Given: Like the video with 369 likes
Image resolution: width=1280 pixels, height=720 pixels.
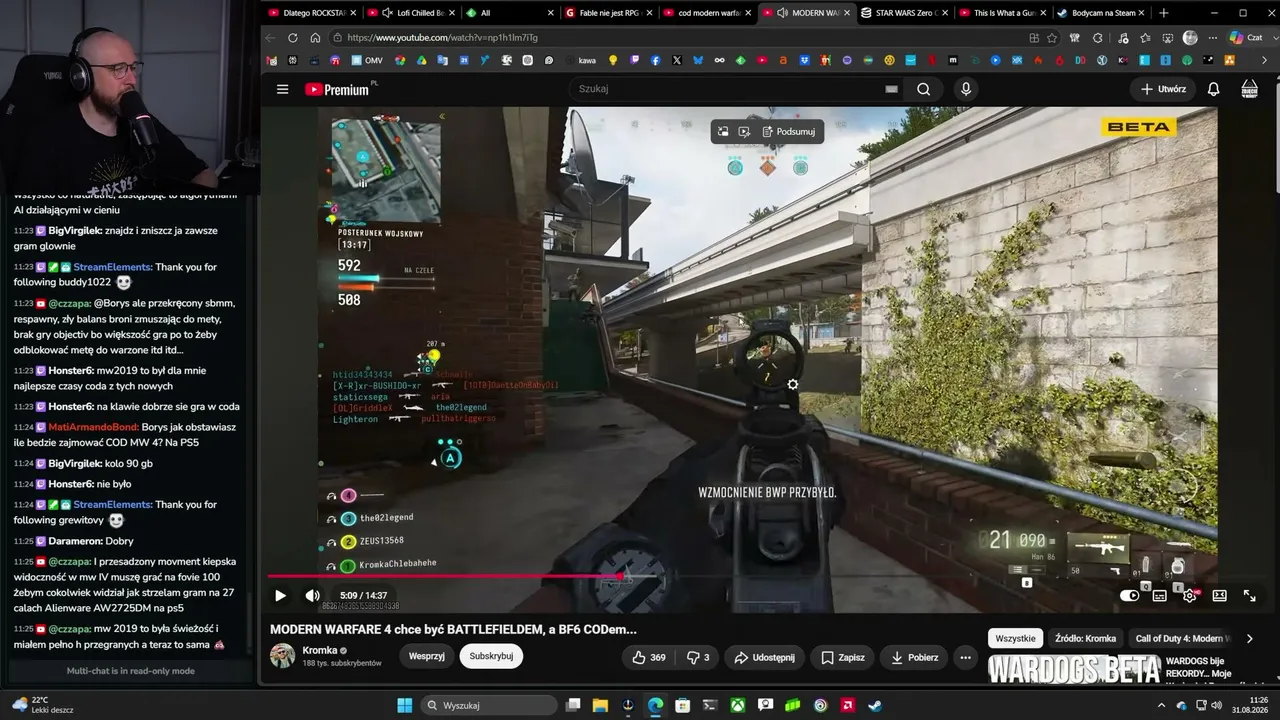Looking at the screenshot, I should coord(648,657).
